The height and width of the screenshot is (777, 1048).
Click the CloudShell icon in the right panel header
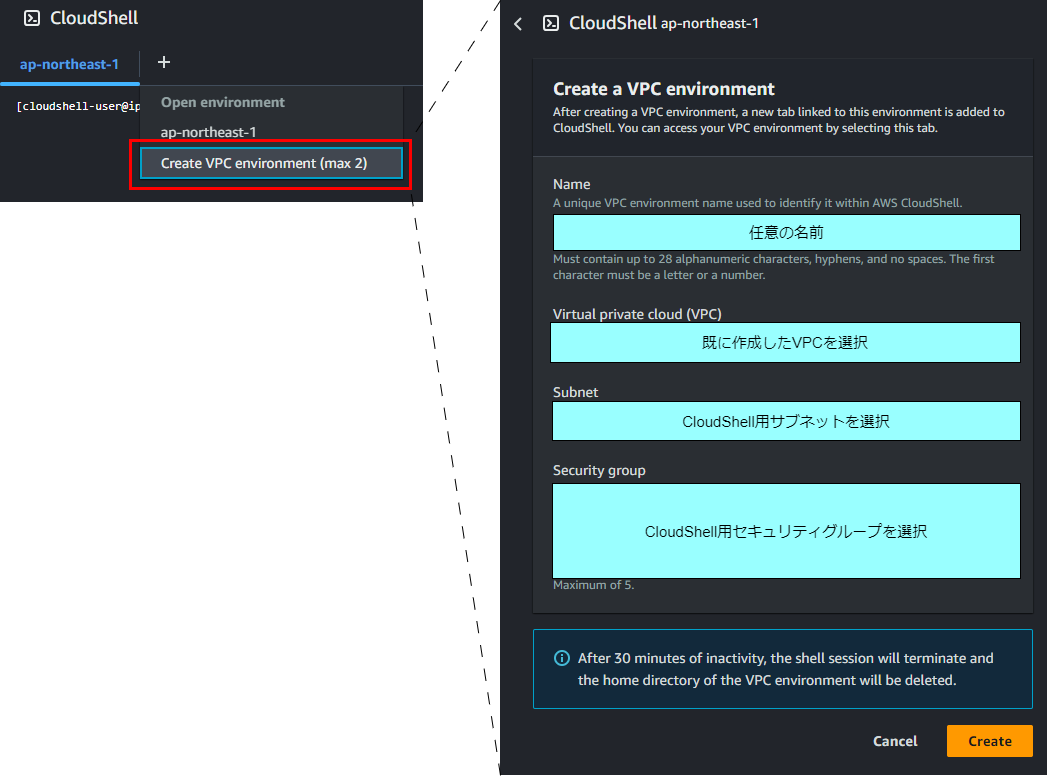pos(551,23)
